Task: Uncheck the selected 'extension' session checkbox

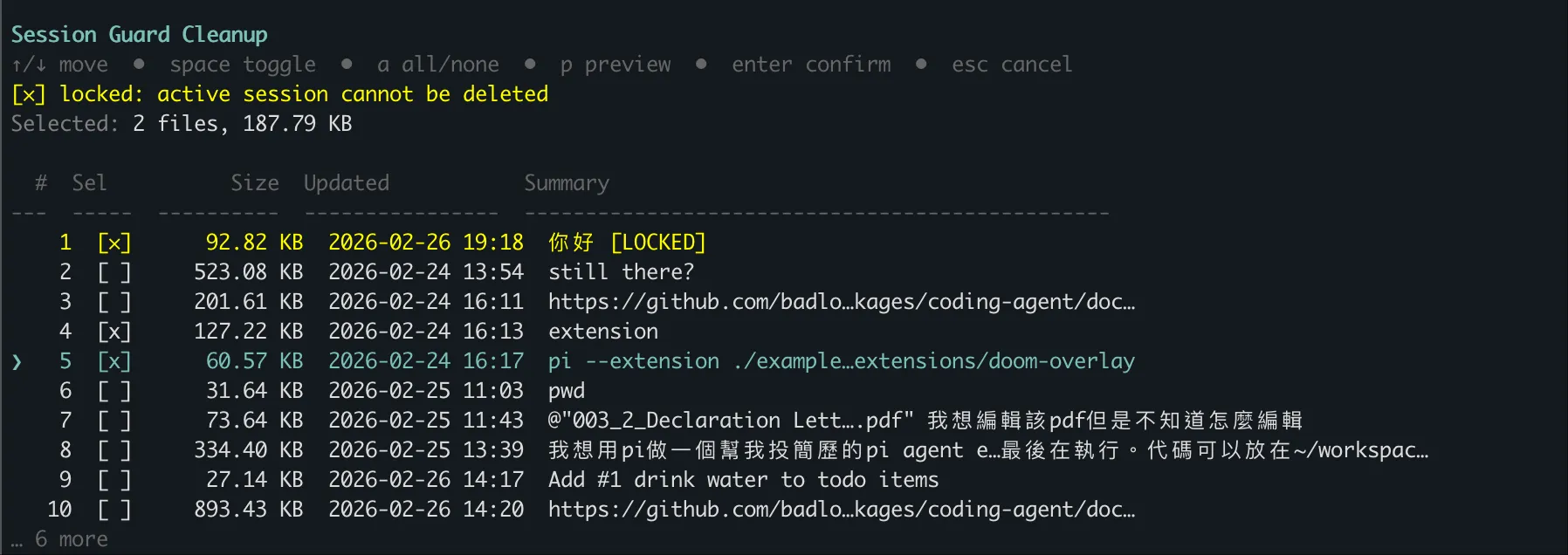Action: tap(113, 332)
